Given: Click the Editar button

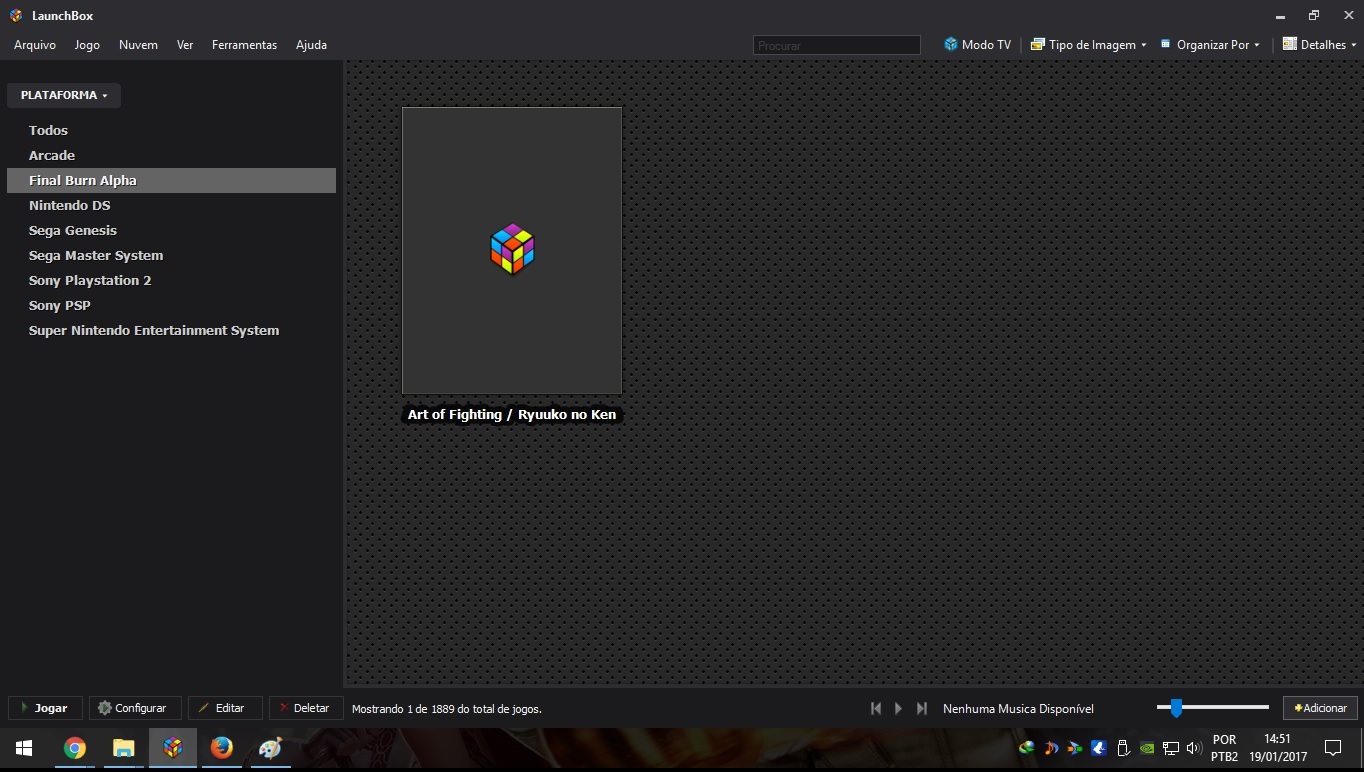Looking at the screenshot, I should tap(225, 708).
